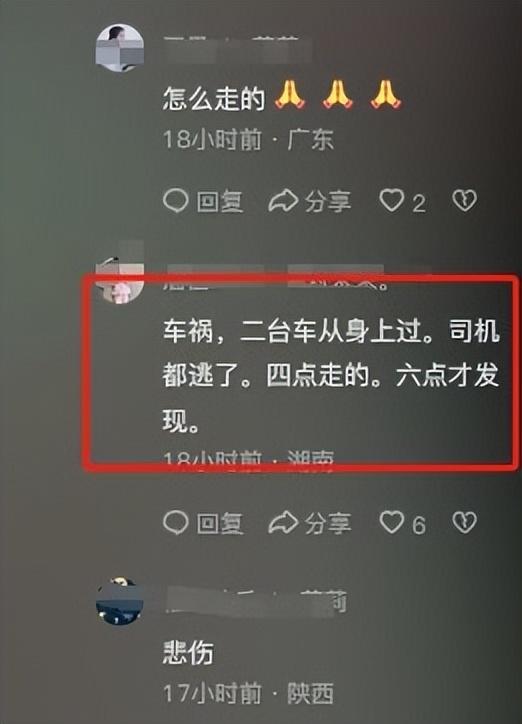Select the 悲伤 comment text
522x724 pixels.
coord(188,653)
